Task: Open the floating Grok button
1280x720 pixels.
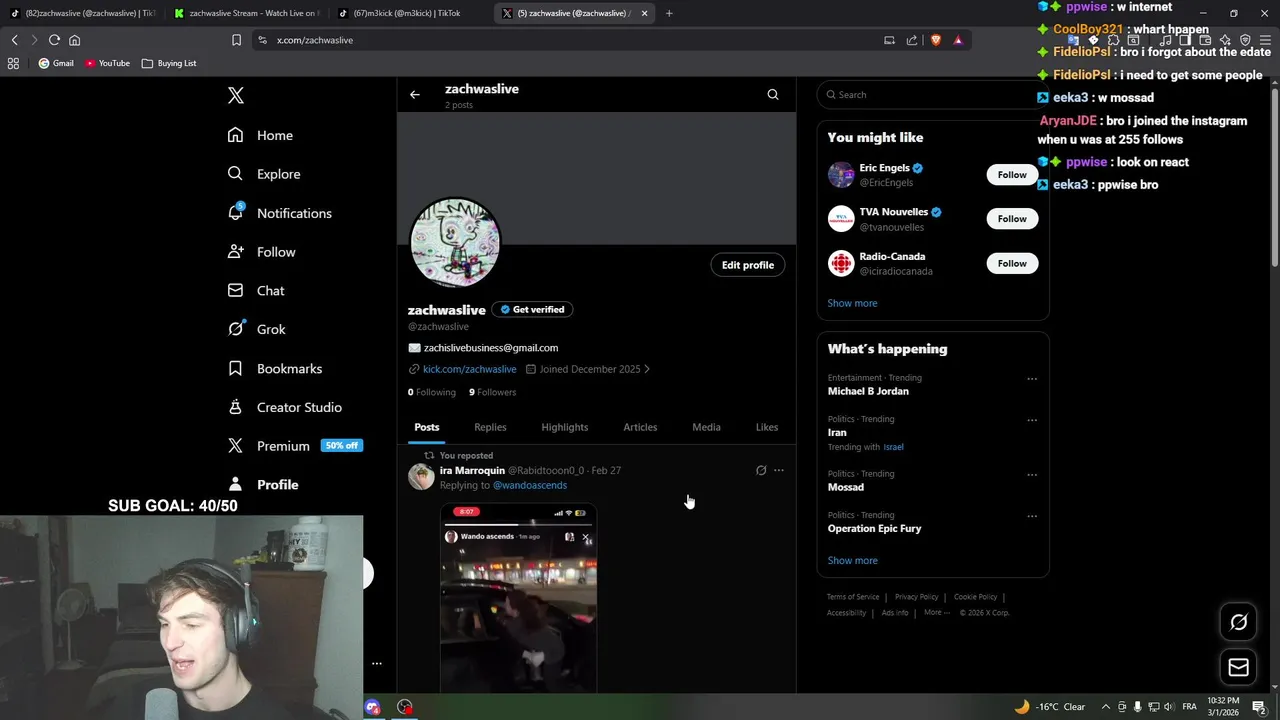Action: click(x=1238, y=622)
